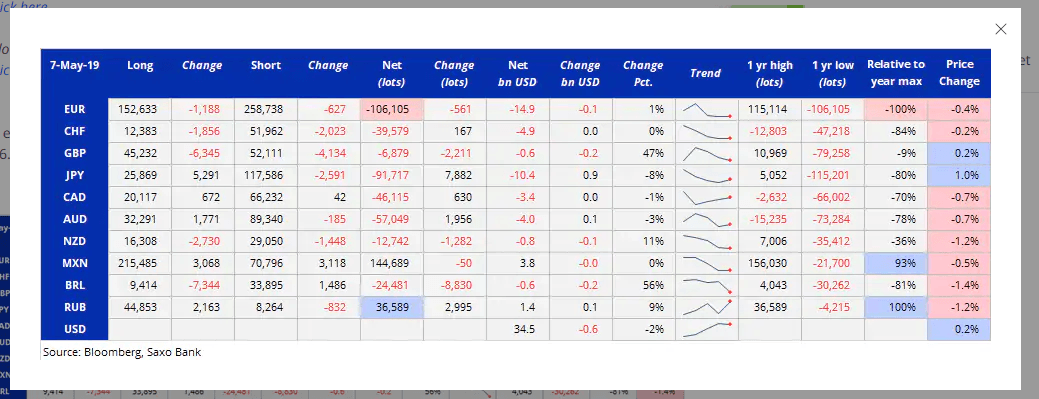Viewport: 1039px width, 399px height.
Task: Click the NZD row label
Action: coord(74,241)
